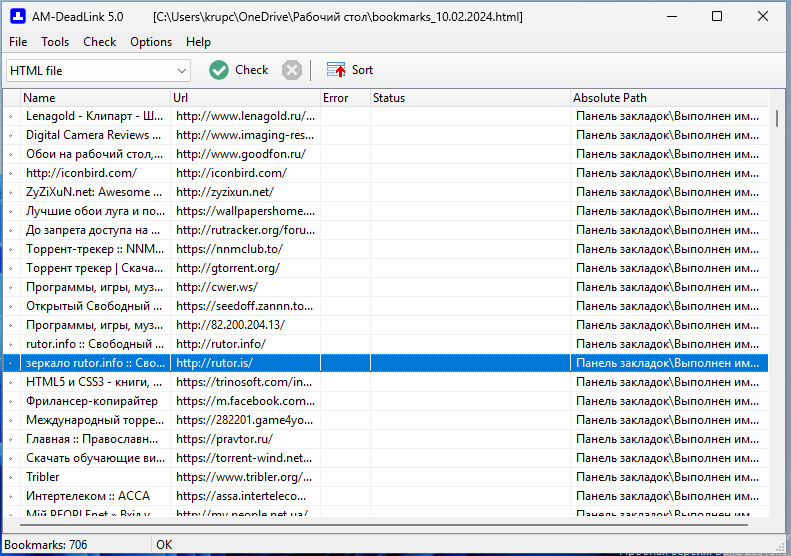
Task: Maximize the AM-DeadLink window
Action: point(717,17)
